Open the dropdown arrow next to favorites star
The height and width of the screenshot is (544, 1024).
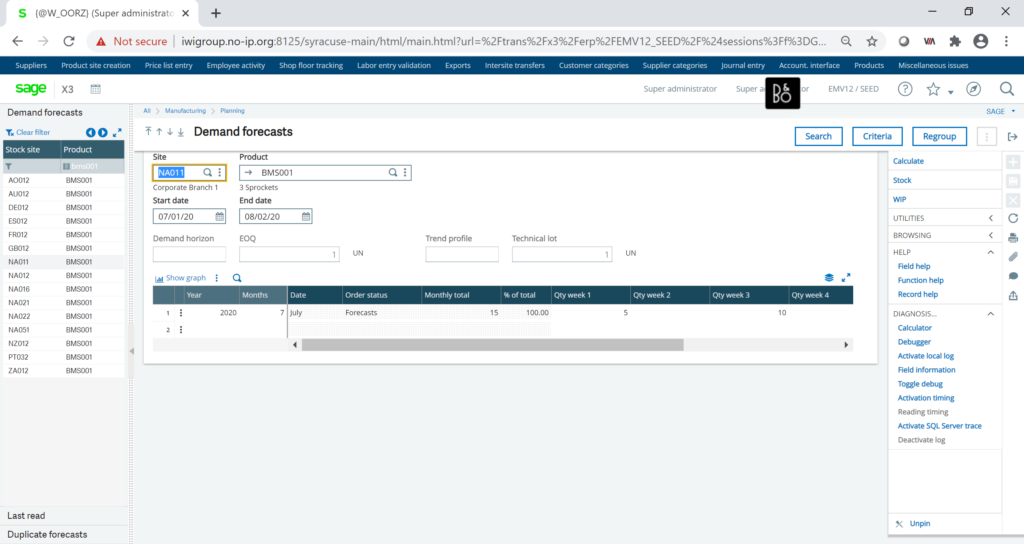(951, 92)
